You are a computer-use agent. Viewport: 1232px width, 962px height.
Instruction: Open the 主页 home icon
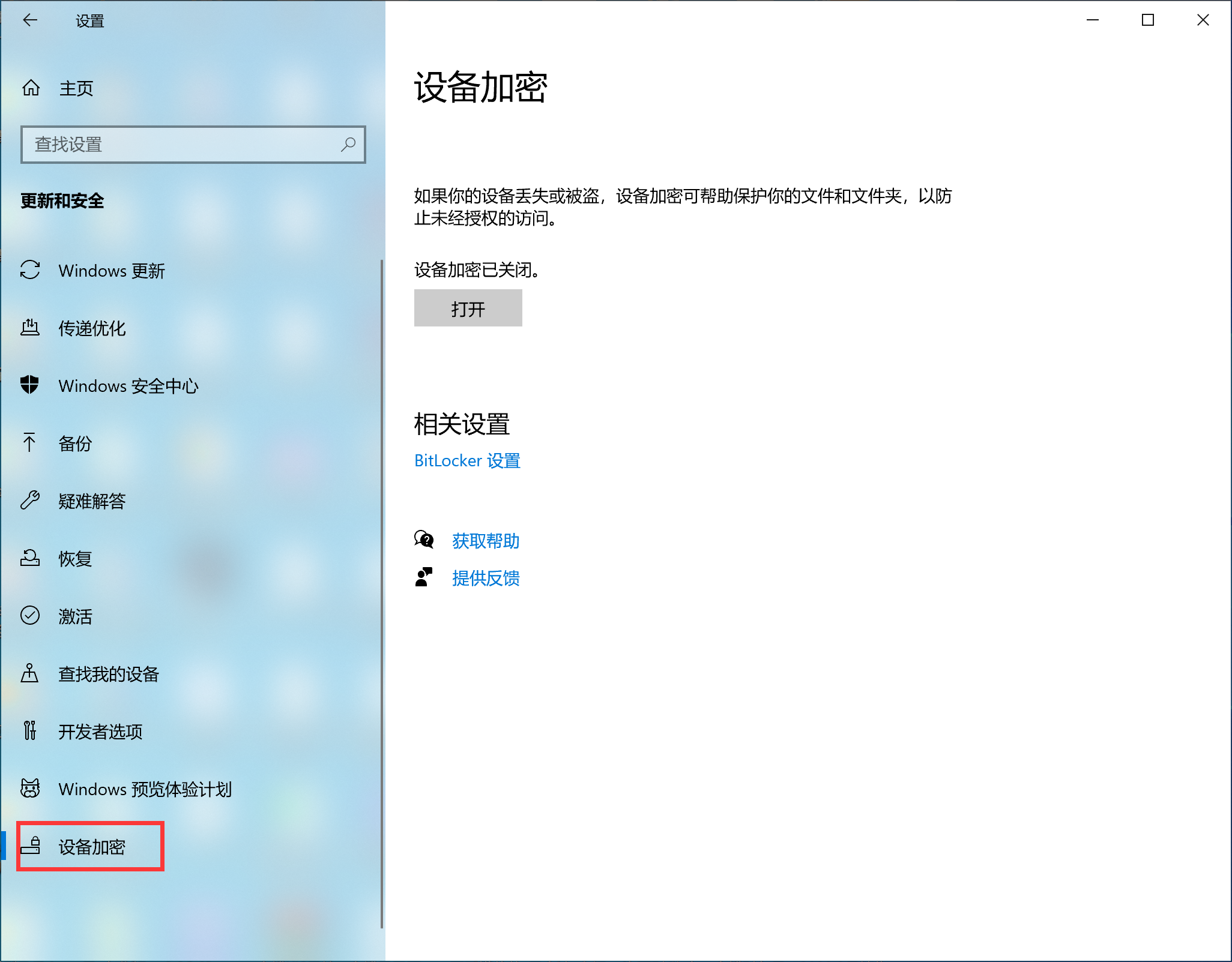pos(31,88)
